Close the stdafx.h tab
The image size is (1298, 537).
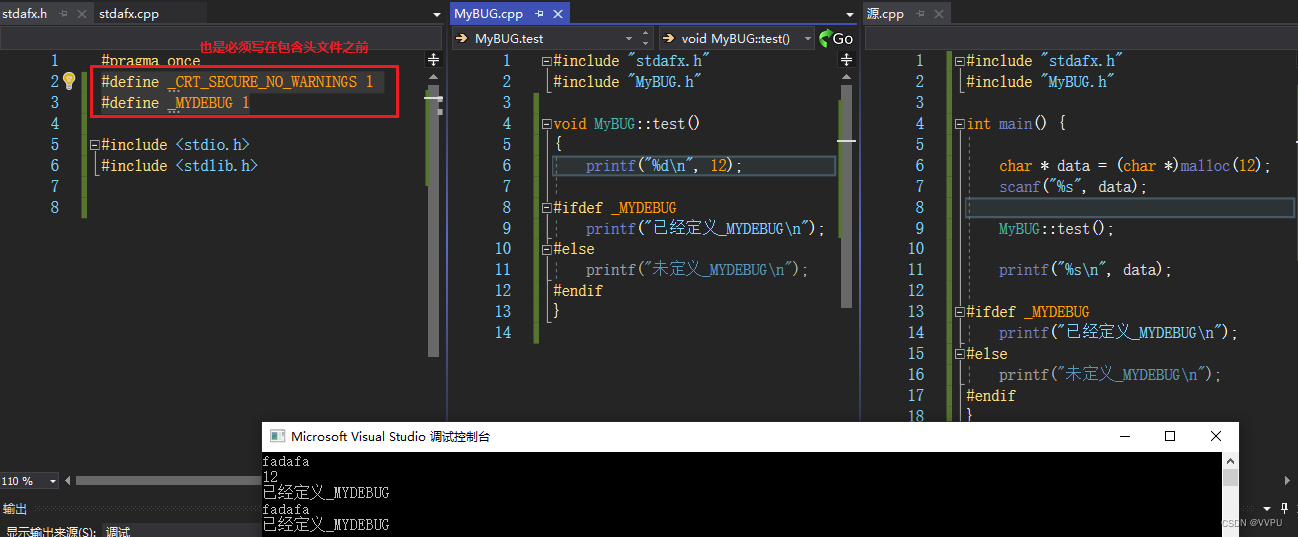pyautogui.click(x=82, y=14)
